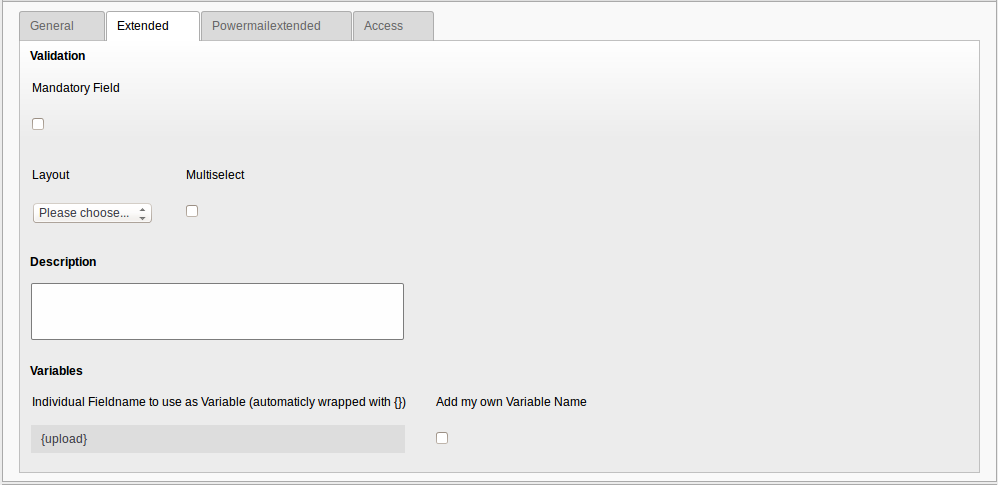This screenshot has width=998, height=485.
Task: Click the Multiselect label text
Action: point(215,175)
